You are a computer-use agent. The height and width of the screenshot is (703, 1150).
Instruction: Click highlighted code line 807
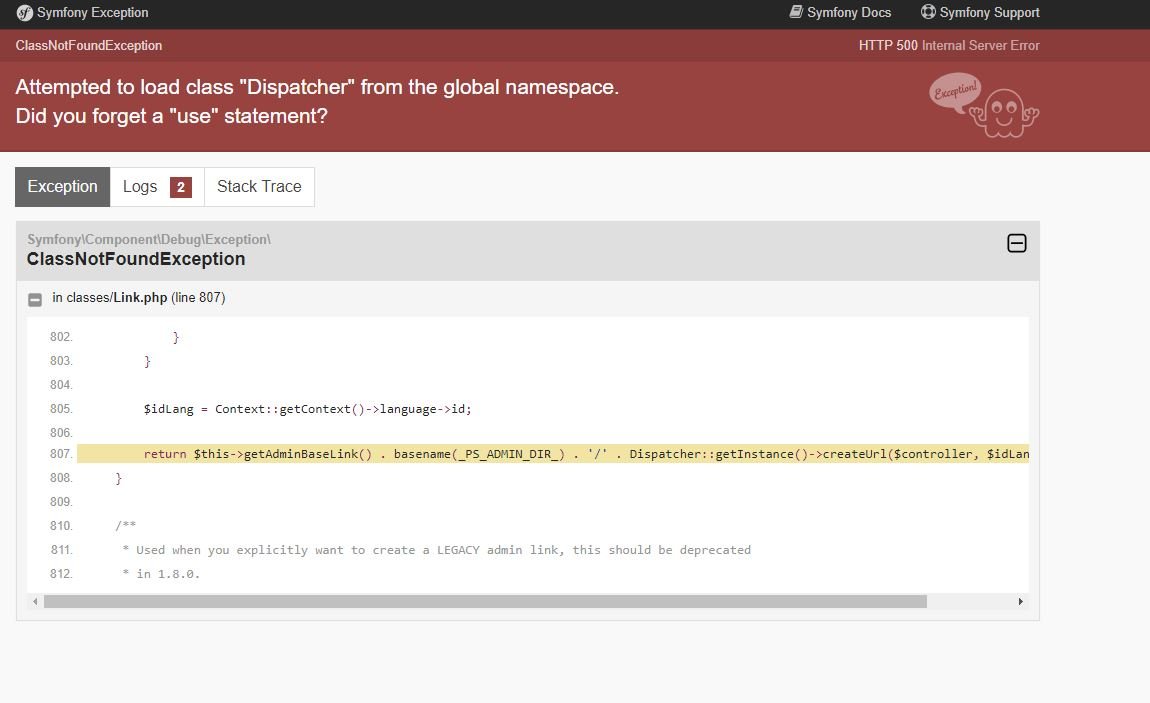pyautogui.click(x=553, y=454)
